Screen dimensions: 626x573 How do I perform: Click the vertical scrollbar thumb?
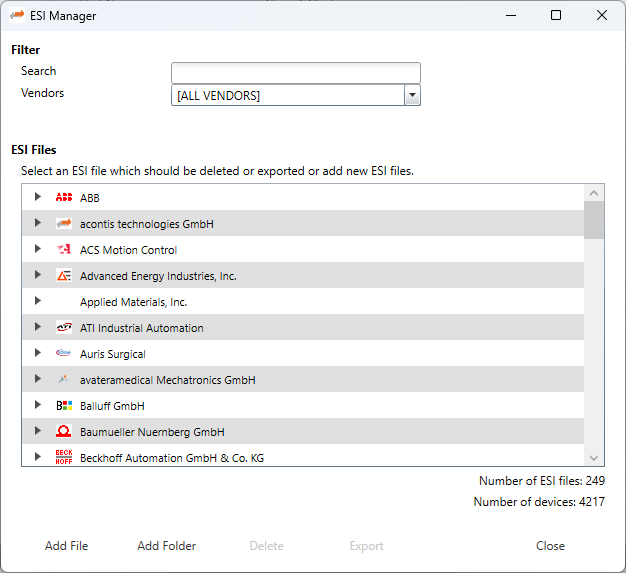coord(594,220)
